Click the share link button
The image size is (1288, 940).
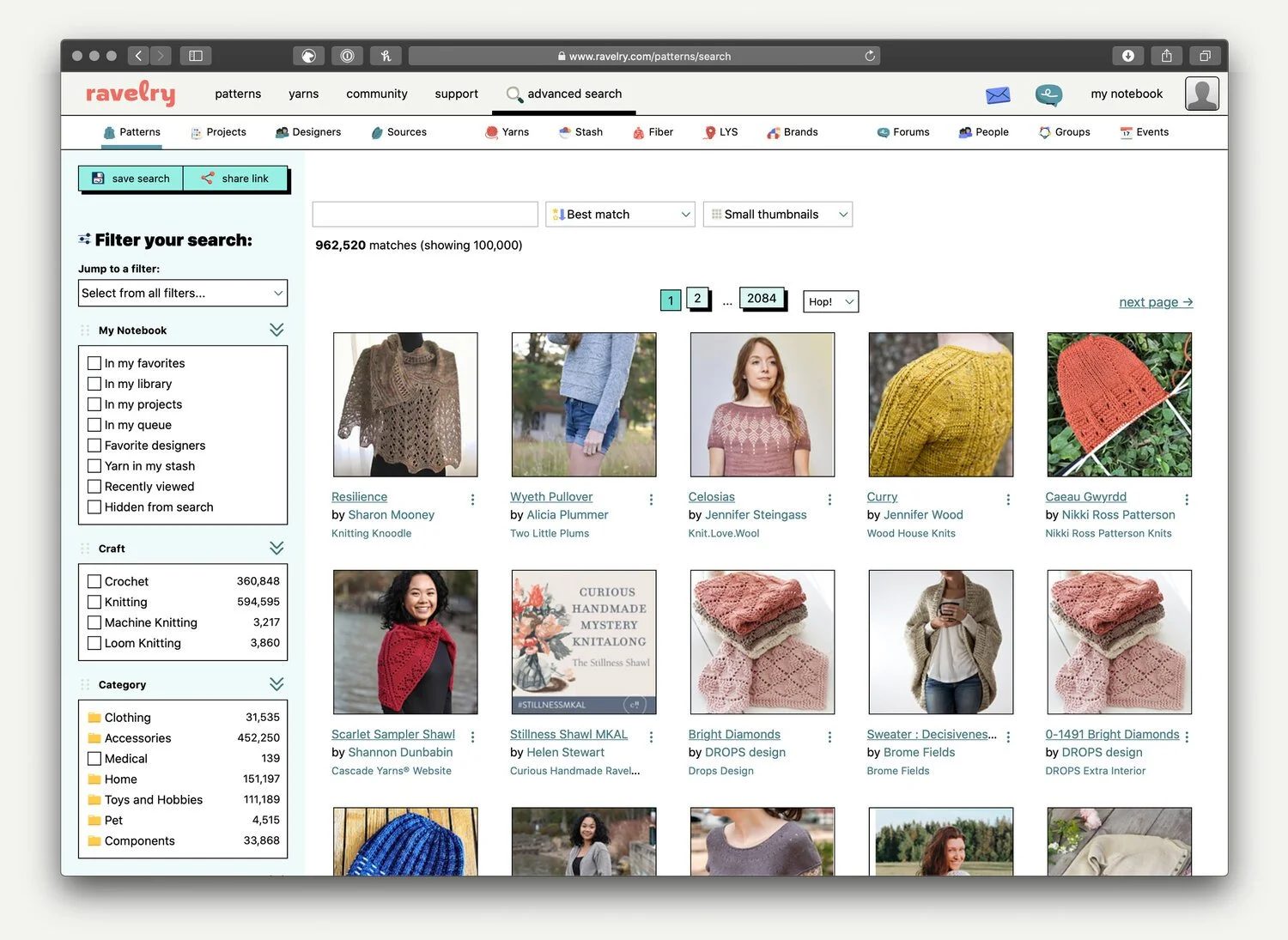(235, 179)
